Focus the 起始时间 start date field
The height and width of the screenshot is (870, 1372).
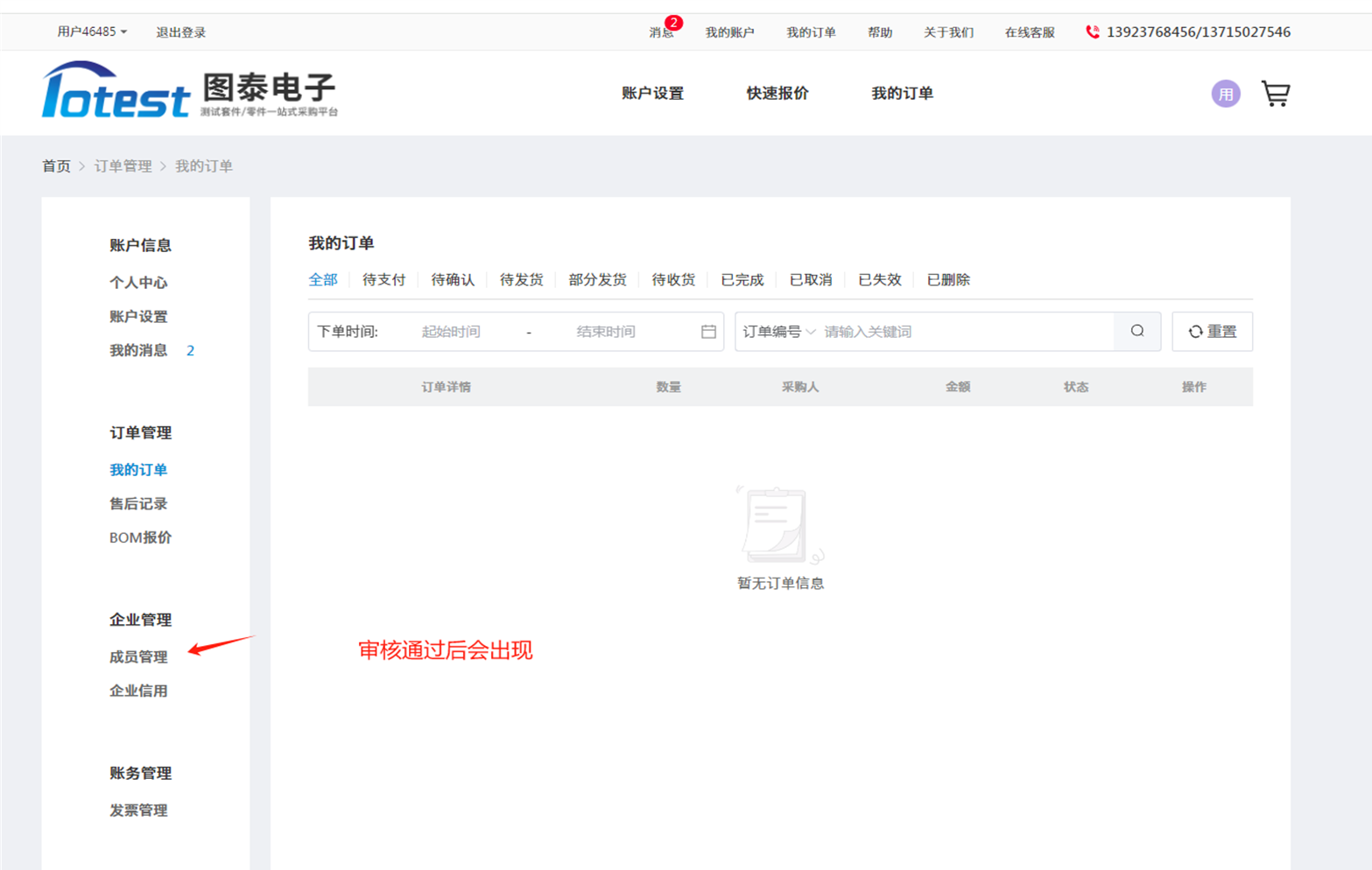(451, 332)
